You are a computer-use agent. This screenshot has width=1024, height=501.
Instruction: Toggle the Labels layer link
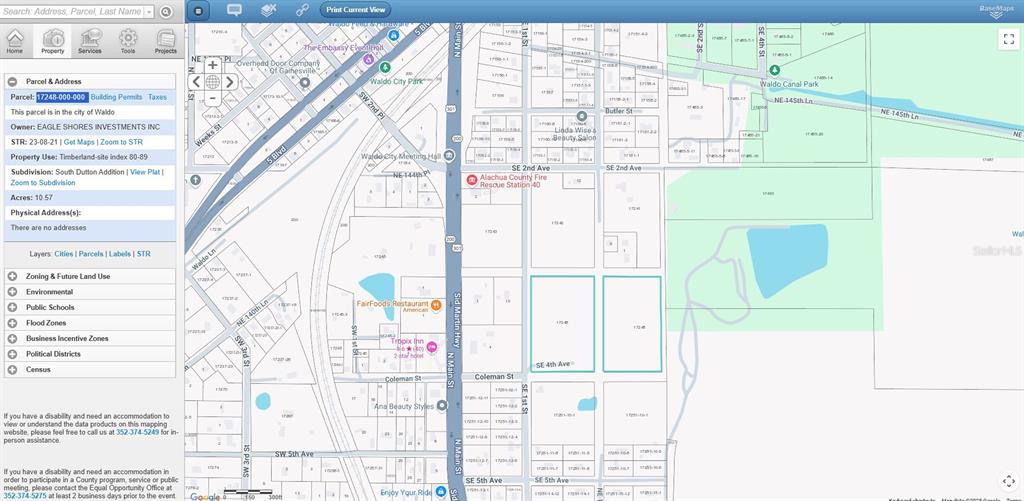click(120, 254)
